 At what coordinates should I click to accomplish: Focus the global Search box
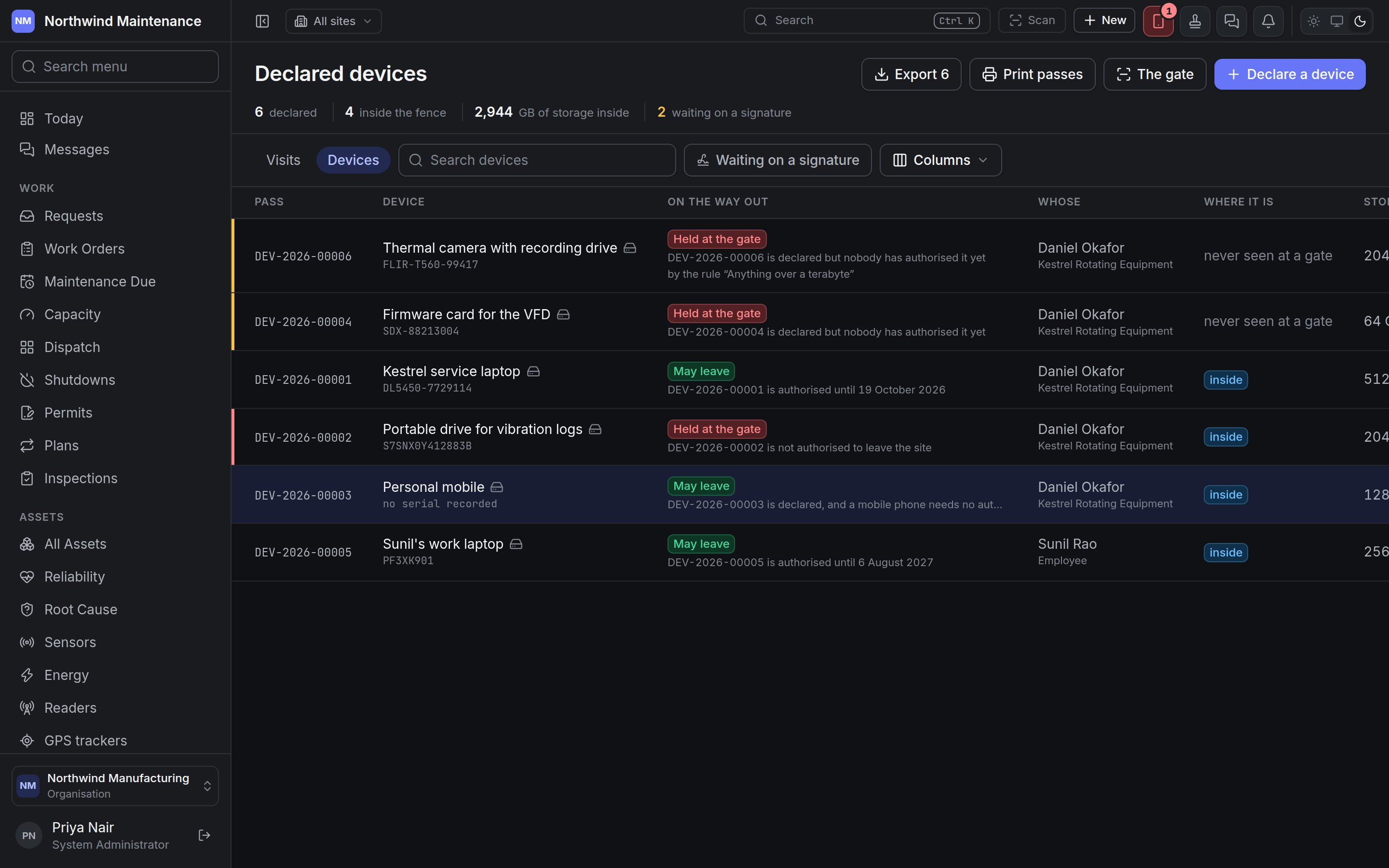867,21
